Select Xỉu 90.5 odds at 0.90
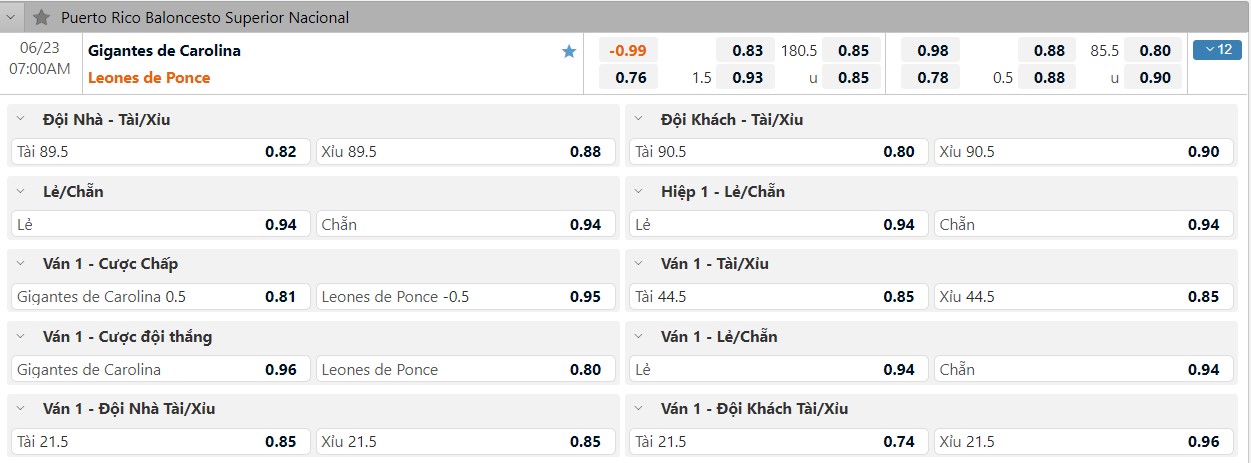 click(1082, 152)
